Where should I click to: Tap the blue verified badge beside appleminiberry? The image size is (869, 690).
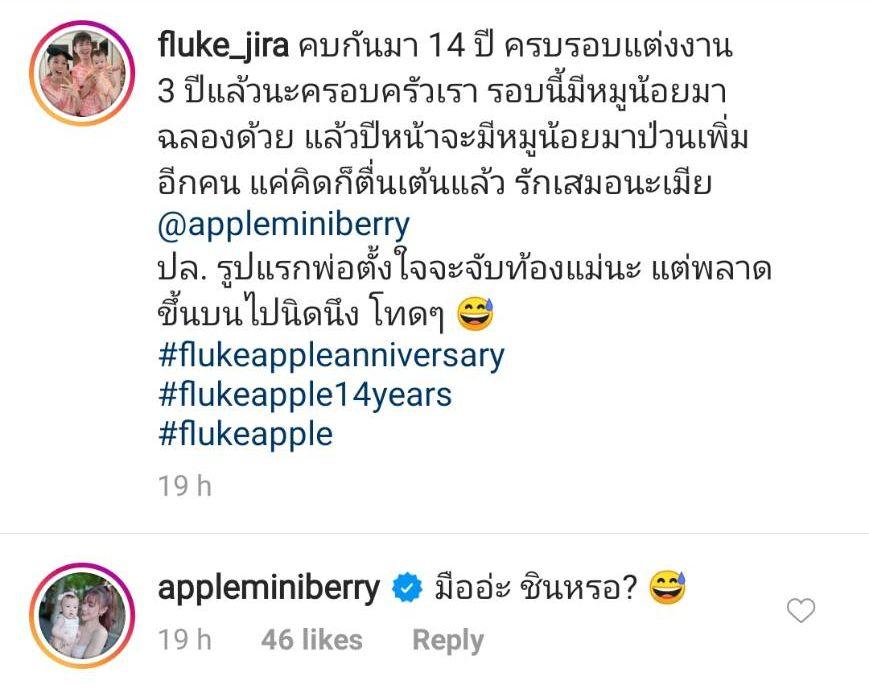coord(407,587)
